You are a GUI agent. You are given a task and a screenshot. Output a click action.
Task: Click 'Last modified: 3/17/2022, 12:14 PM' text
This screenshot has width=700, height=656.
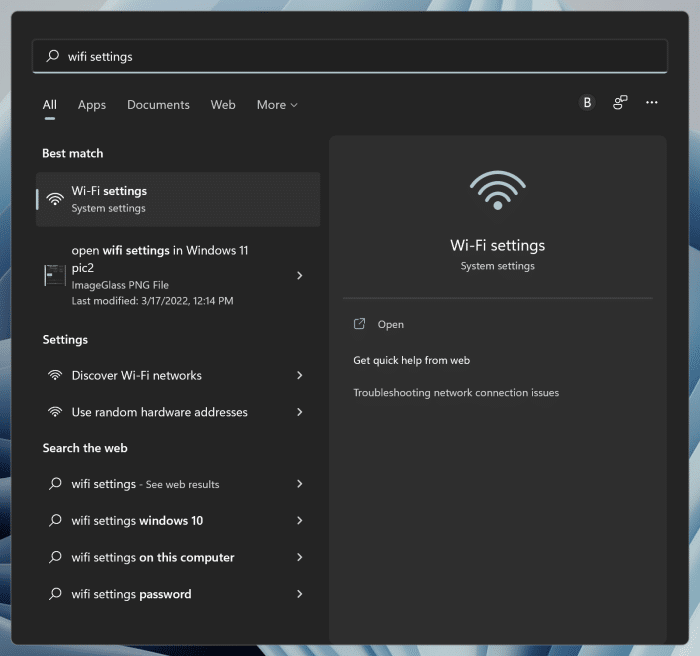tap(152, 301)
